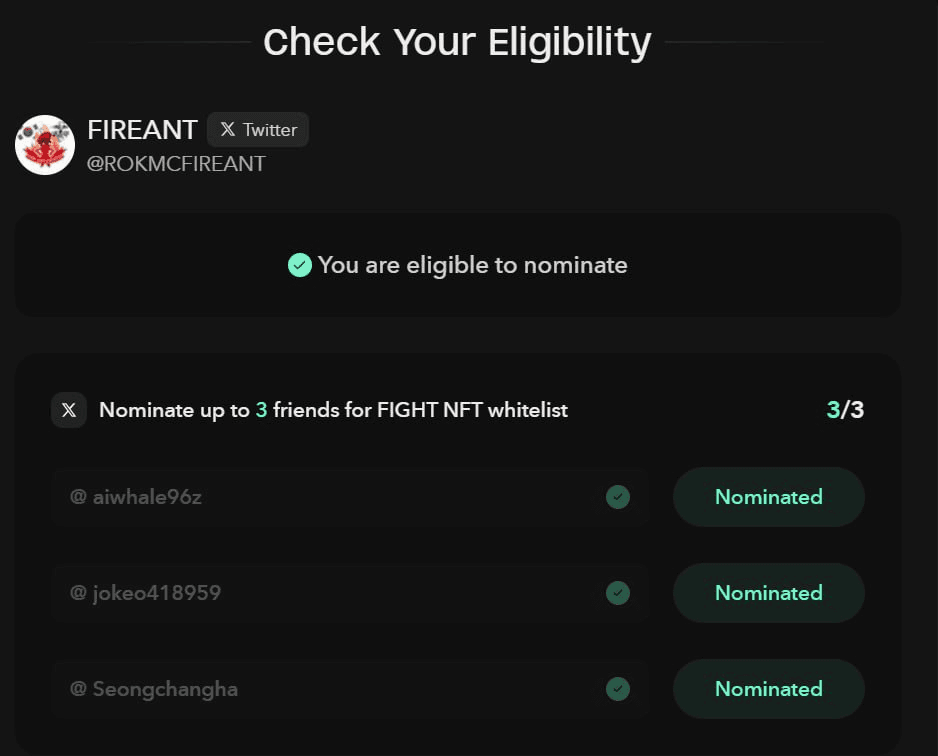Click the FIREANT profile avatar image
The width and height of the screenshot is (938, 756).
(x=45, y=144)
